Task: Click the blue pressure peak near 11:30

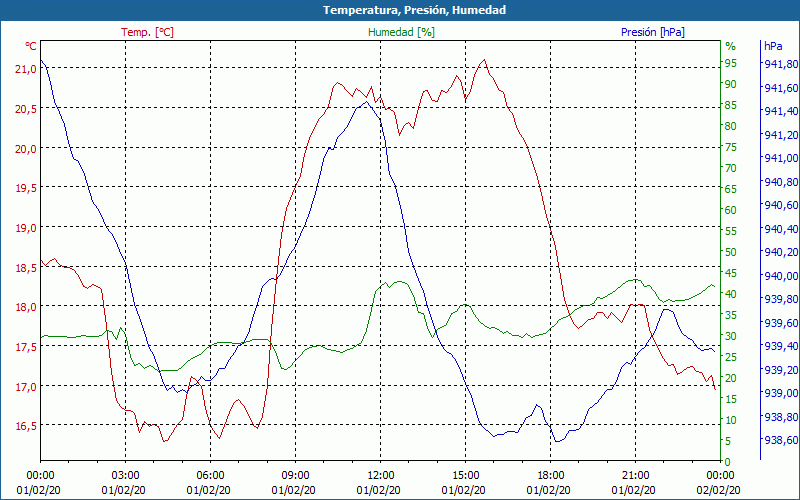Action: point(366,102)
